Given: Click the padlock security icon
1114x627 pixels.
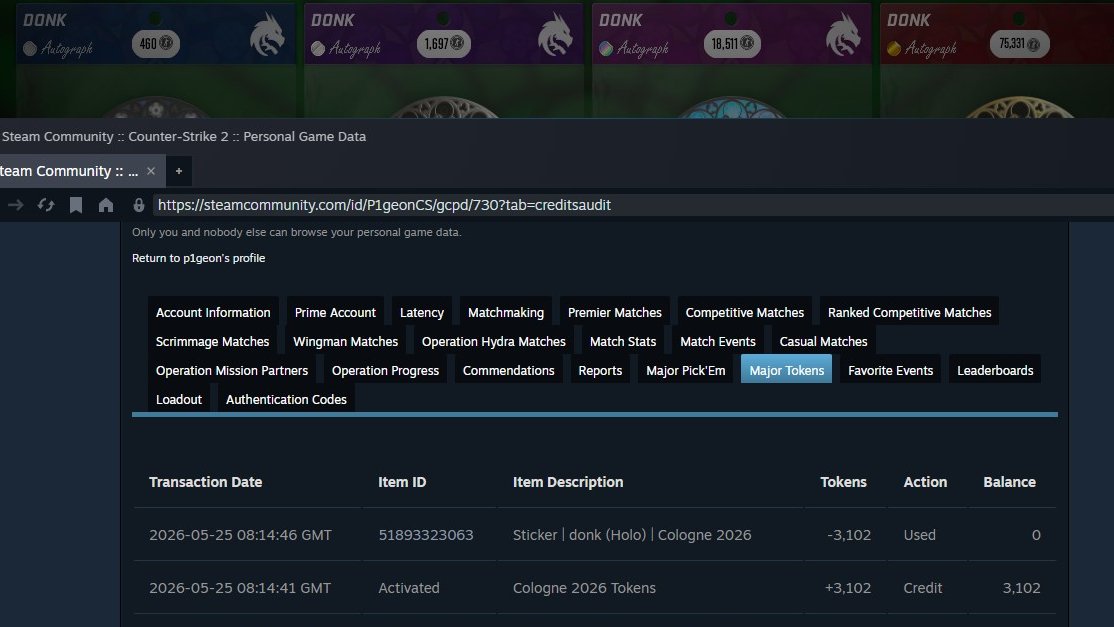Looking at the screenshot, I should point(139,205).
